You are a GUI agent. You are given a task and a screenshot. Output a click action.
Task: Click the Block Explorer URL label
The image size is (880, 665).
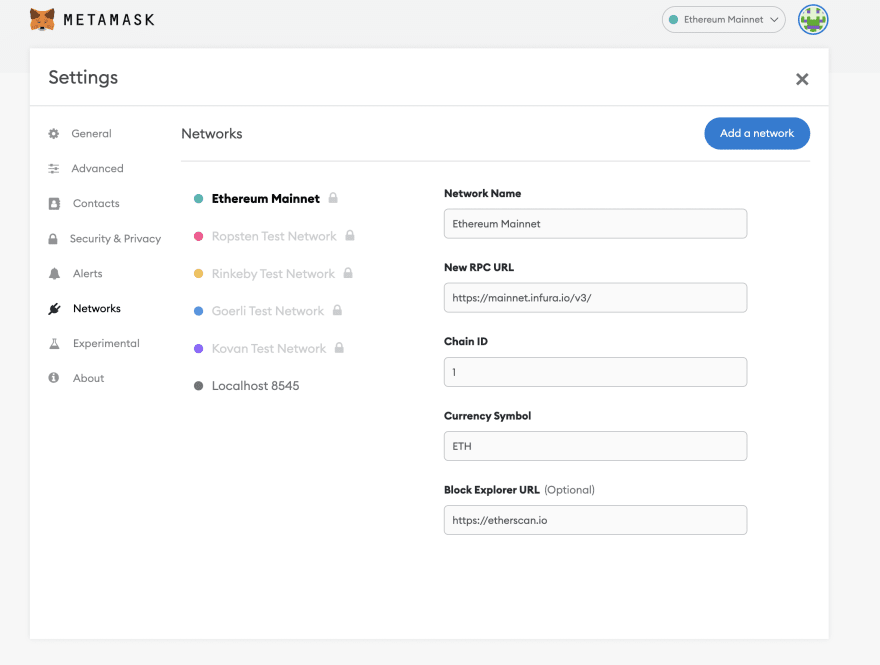[x=492, y=490]
